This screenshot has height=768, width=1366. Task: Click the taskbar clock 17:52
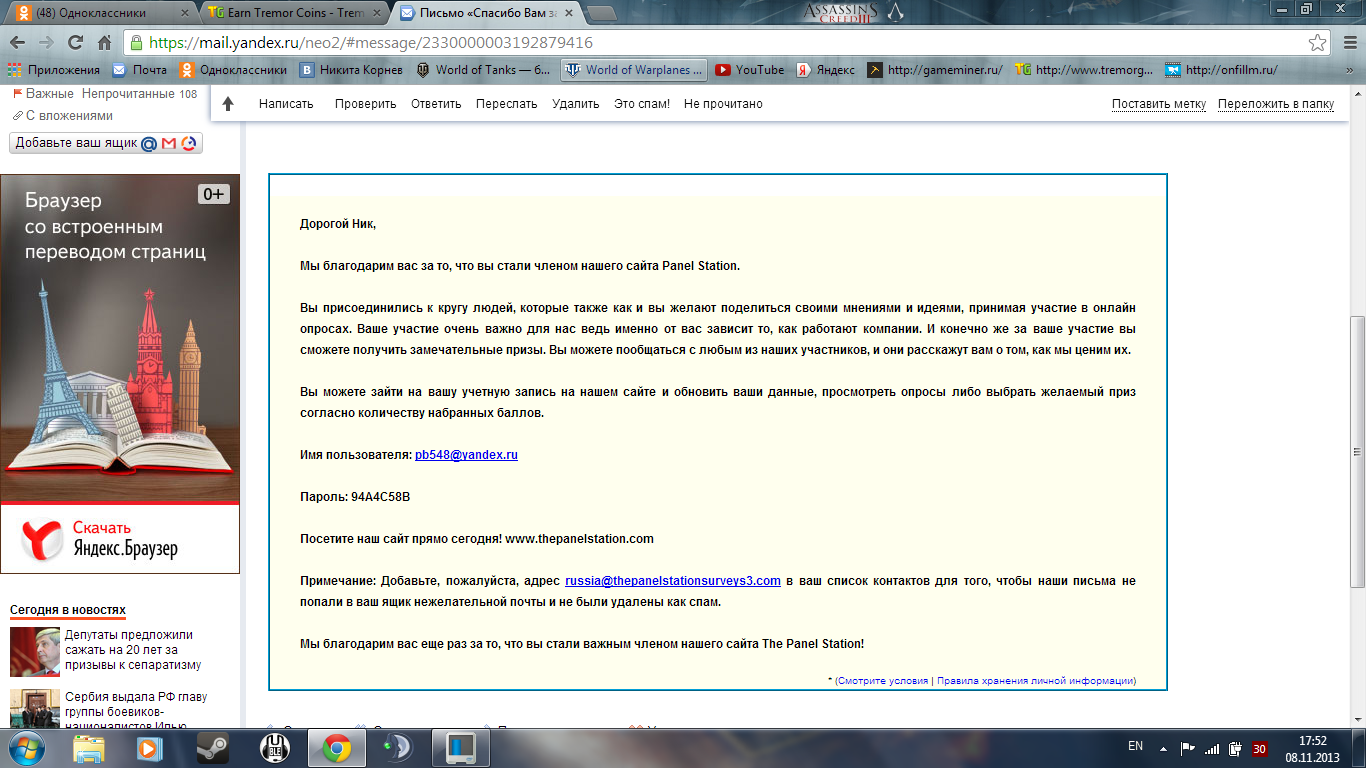pyautogui.click(x=1312, y=741)
